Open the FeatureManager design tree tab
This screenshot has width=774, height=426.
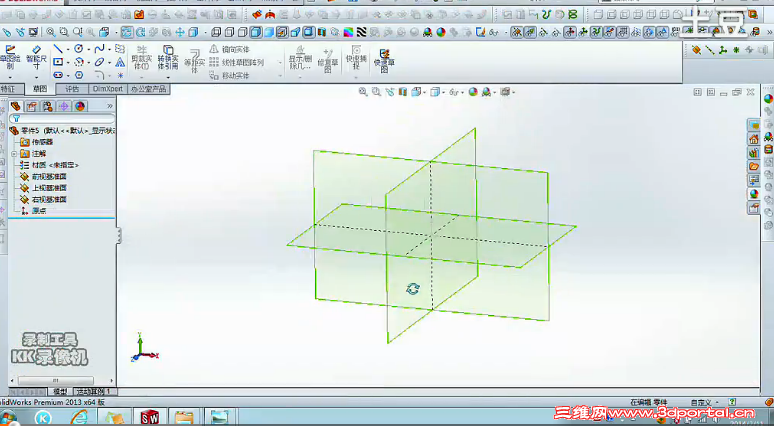click(x=16, y=106)
